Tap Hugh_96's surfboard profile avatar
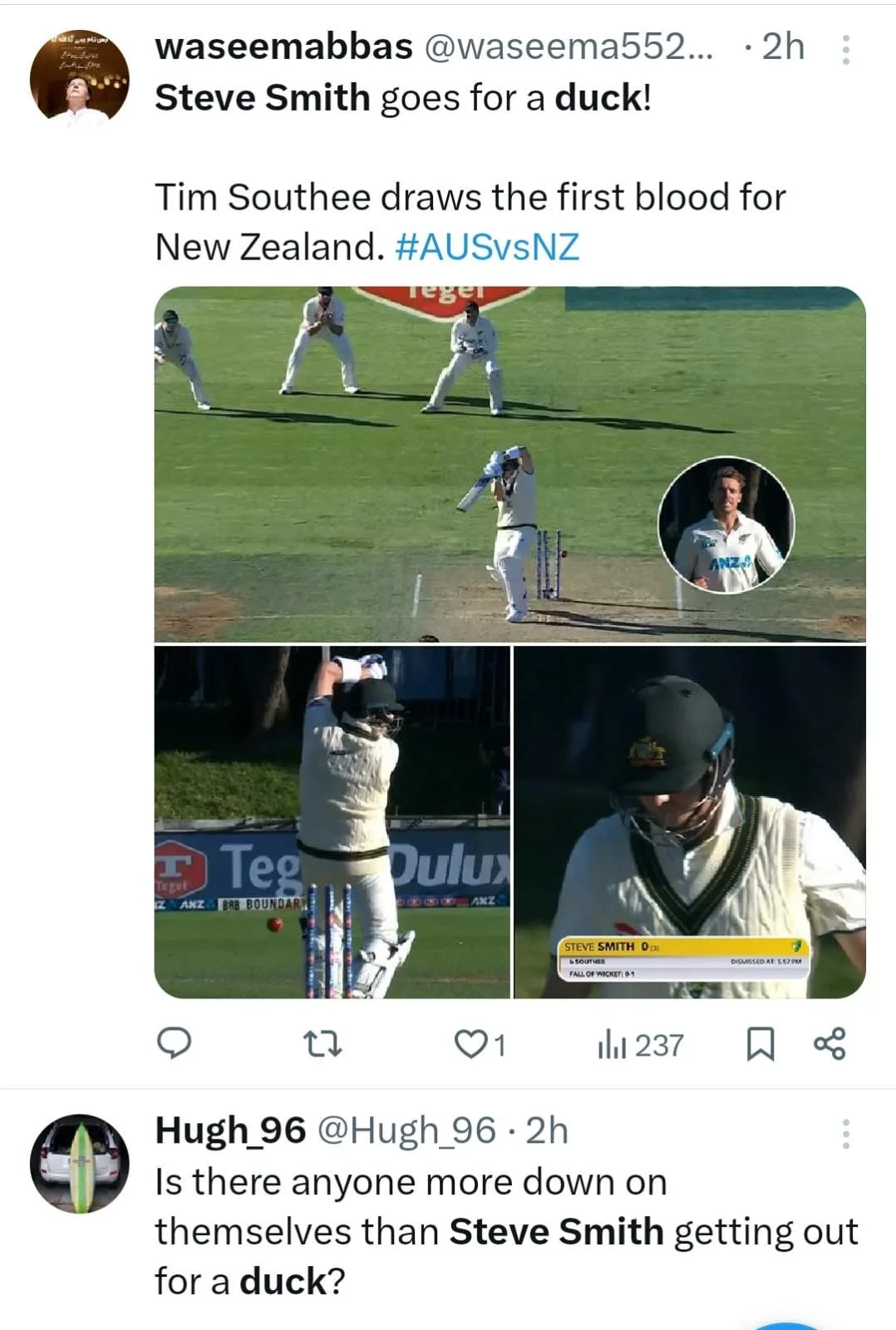 pos(80,1163)
